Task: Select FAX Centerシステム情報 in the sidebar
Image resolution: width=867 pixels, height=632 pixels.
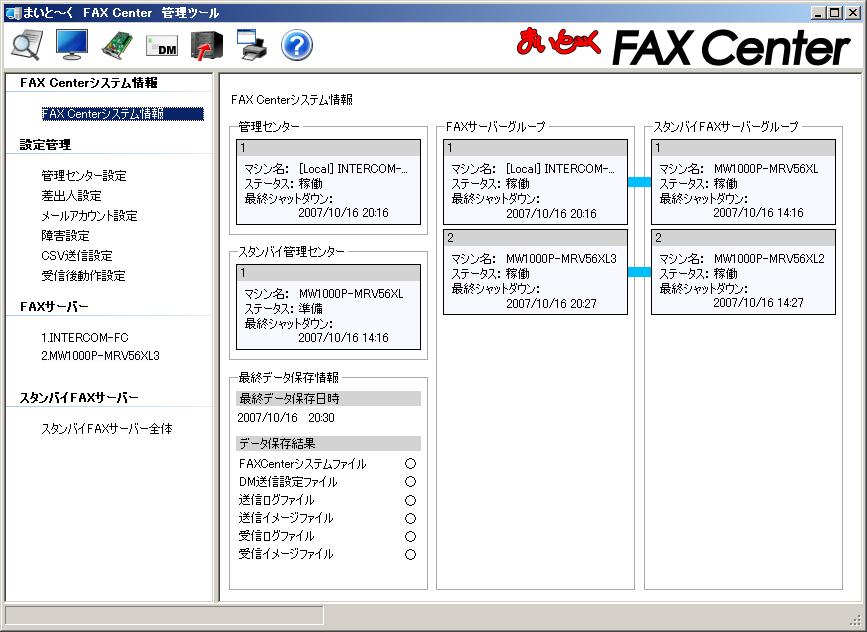Action: point(123,114)
